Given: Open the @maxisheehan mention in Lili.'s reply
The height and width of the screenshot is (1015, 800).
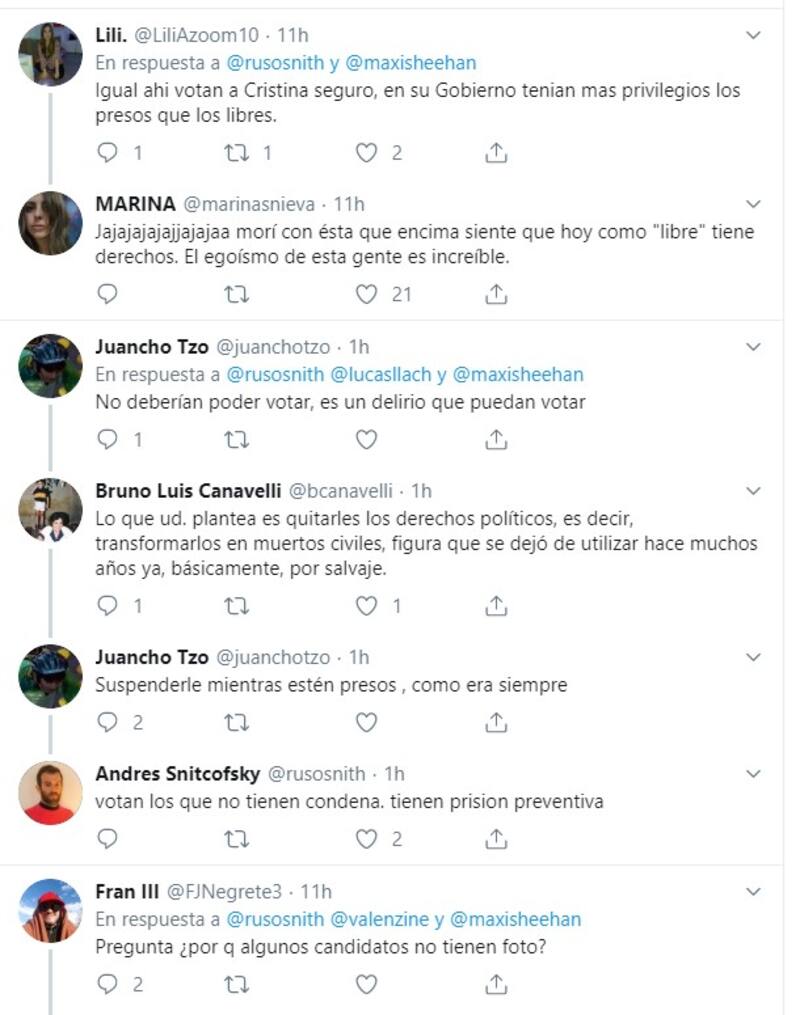Looking at the screenshot, I should click(x=411, y=62).
